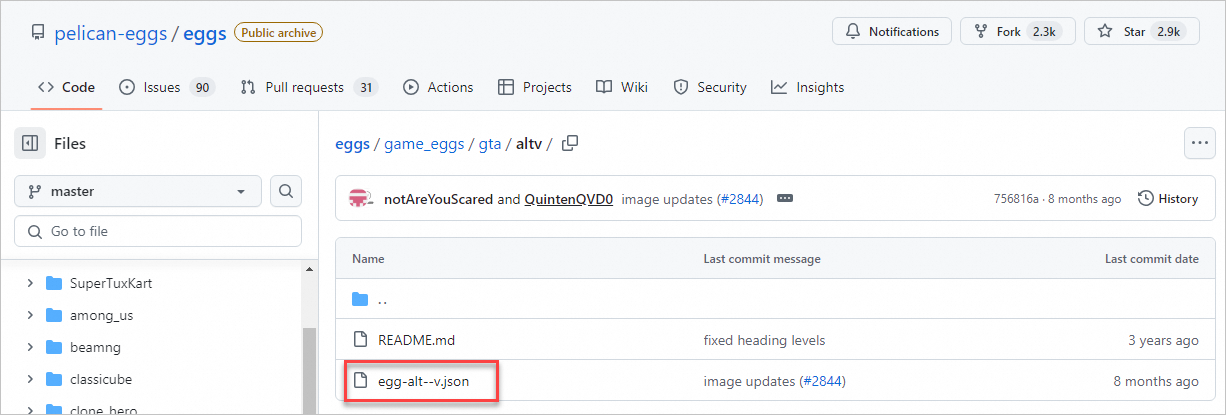Expand commit details ellipsis button
Screen dimensions: 1226x415
pyautogui.click(x=785, y=199)
